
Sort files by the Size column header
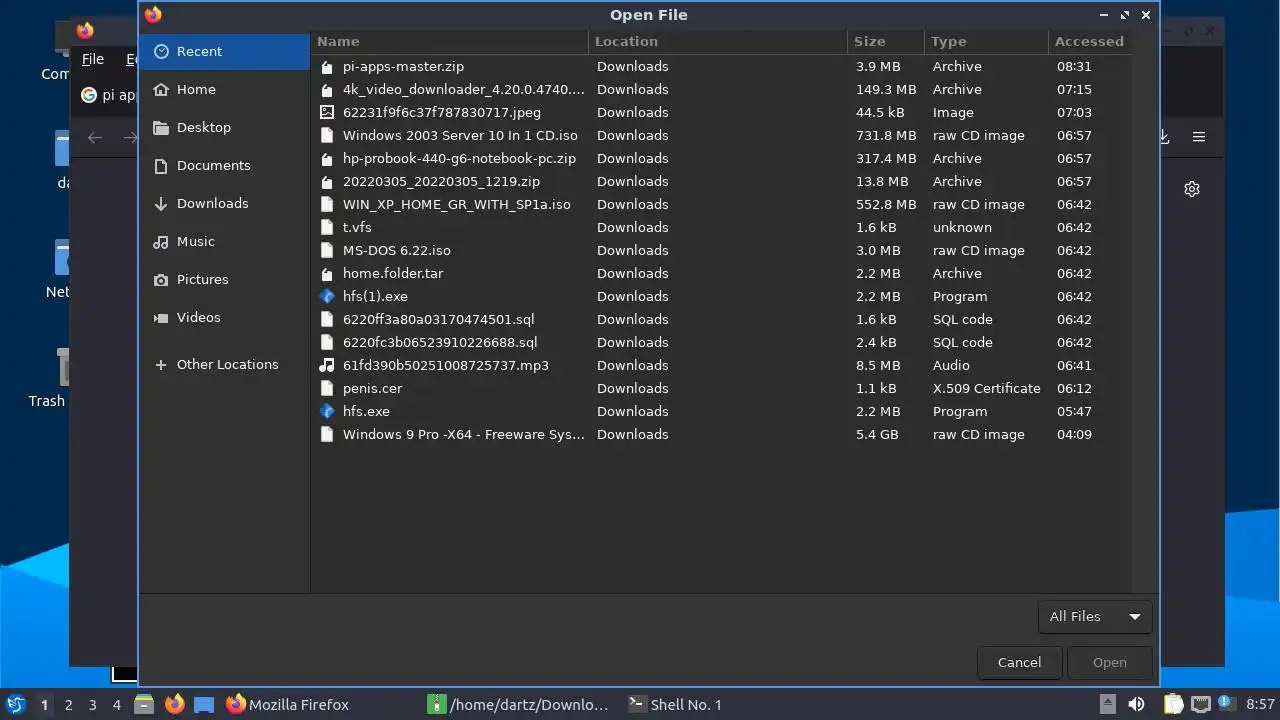point(885,41)
